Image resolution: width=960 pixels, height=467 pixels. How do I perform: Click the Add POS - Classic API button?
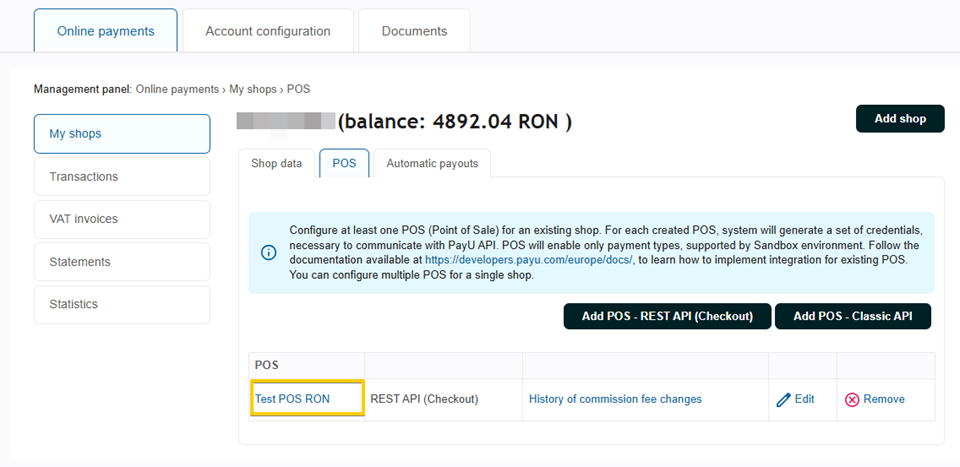click(x=852, y=316)
